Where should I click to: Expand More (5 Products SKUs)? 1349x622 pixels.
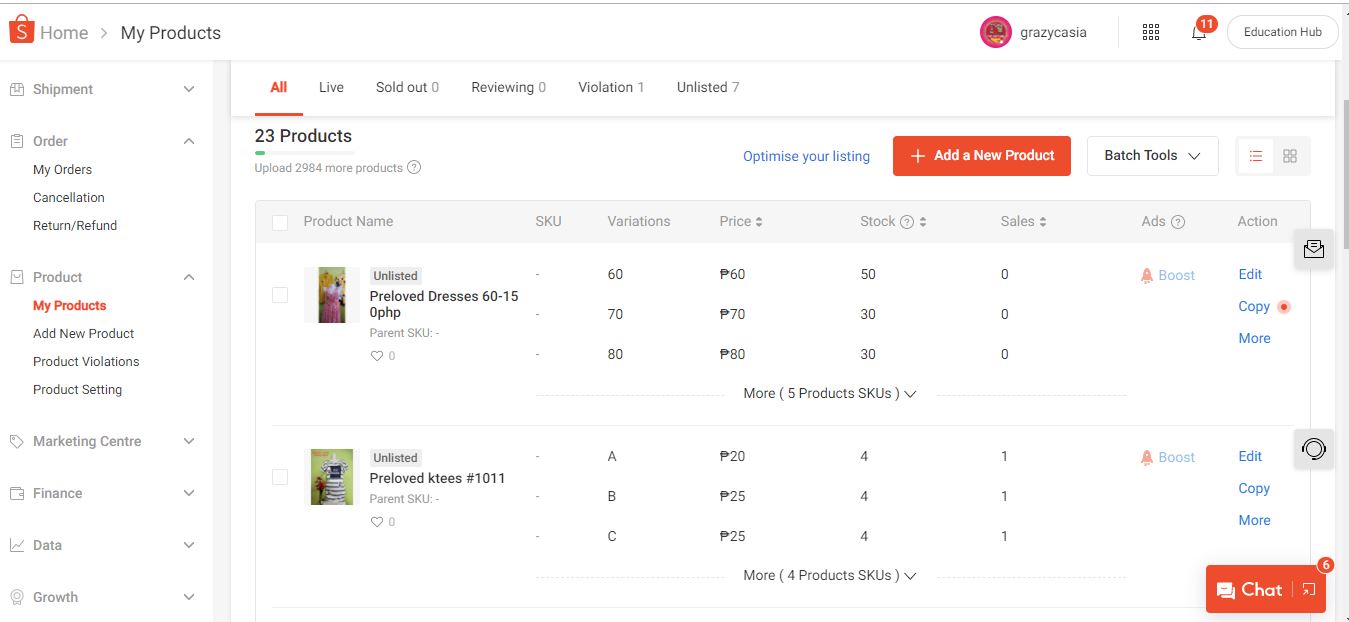tap(830, 394)
